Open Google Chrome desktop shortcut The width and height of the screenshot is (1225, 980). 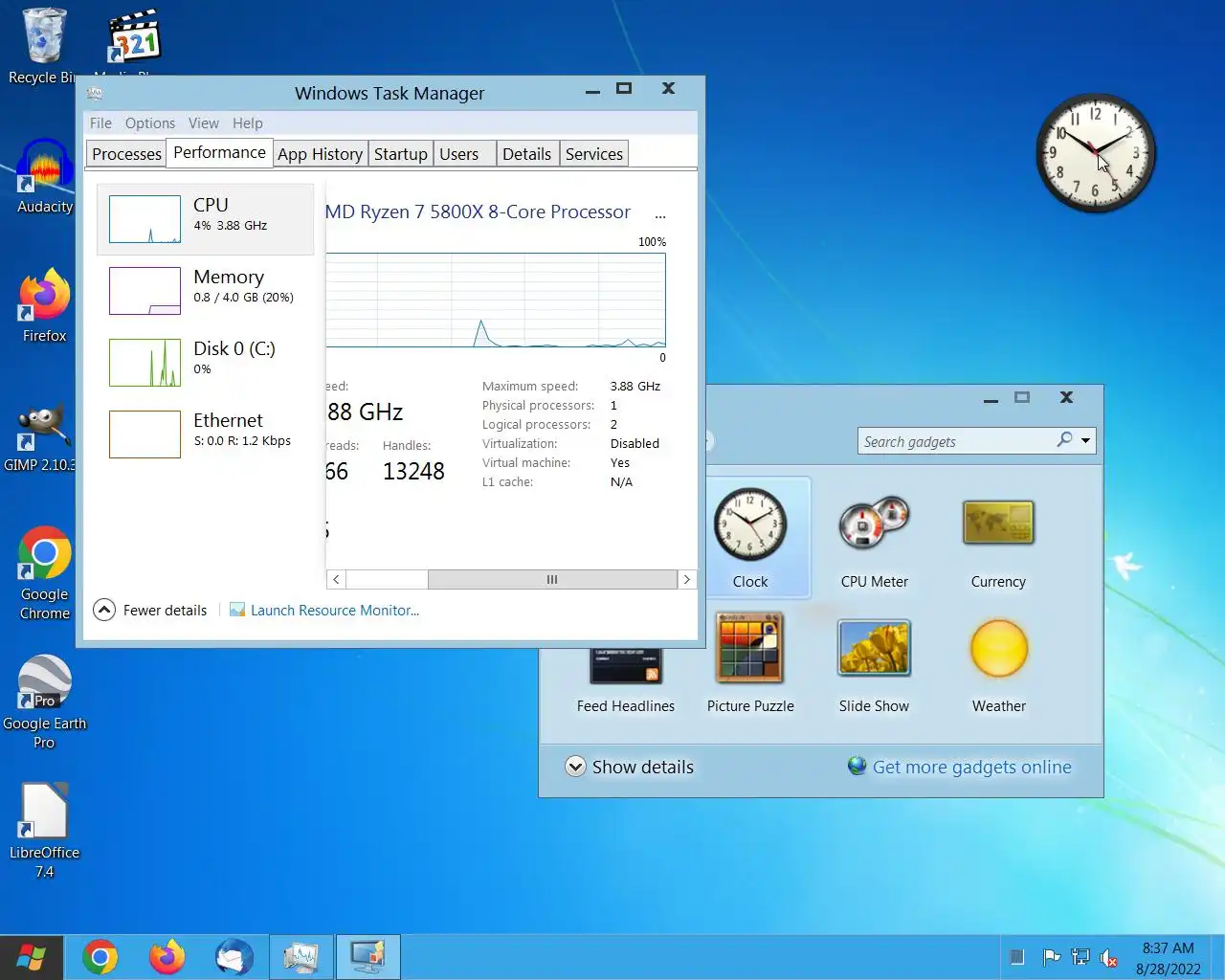(x=44, y=574)
